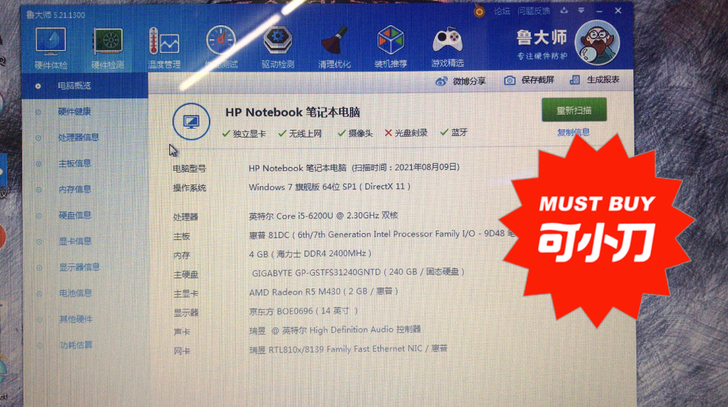Select 电脑概览 in the sidebar
Image resolution: width=728 pixels, height=407 pixels.
[x=85, y=86]
